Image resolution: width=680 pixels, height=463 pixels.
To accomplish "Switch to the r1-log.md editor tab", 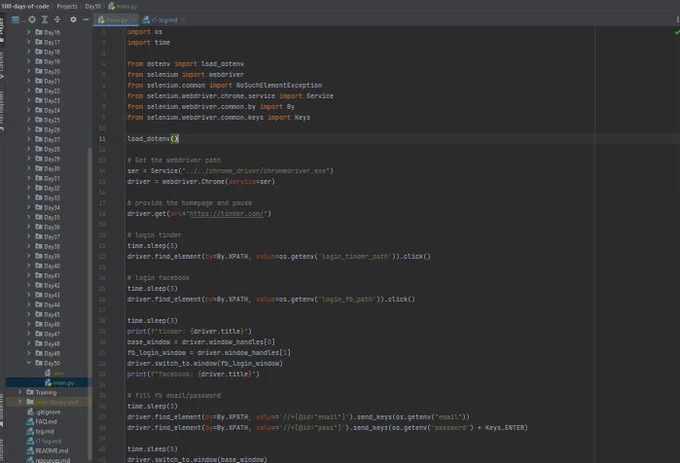I will pyautogui.click(x=164, y=20).
